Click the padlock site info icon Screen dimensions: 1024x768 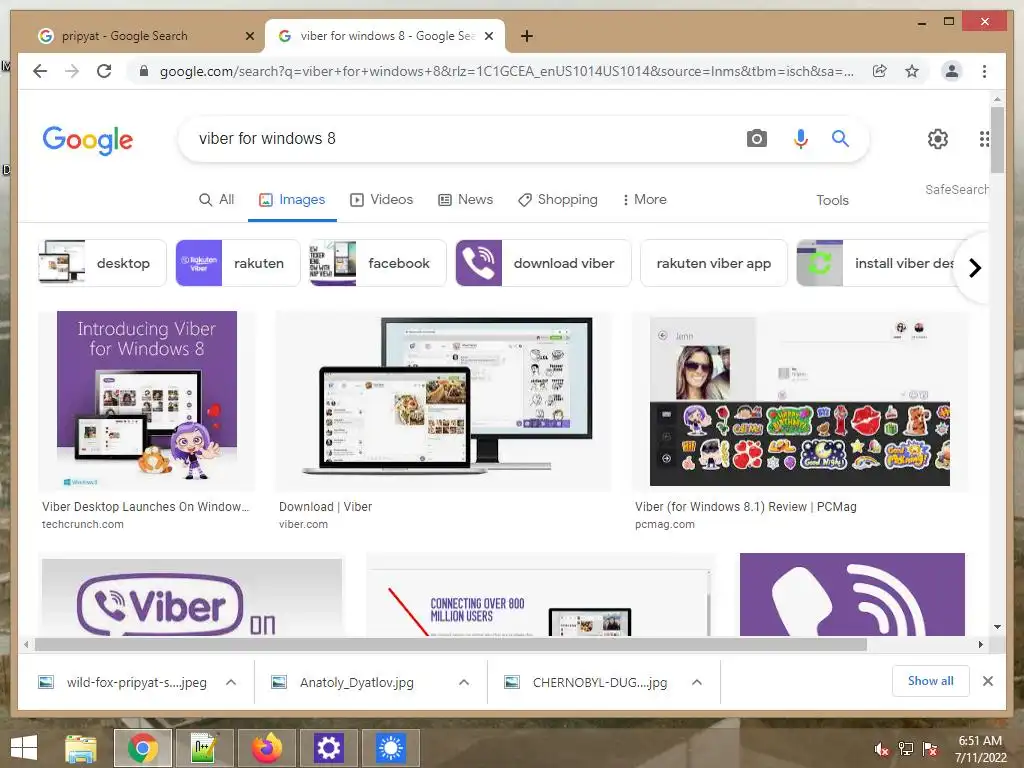pos(144,71)
